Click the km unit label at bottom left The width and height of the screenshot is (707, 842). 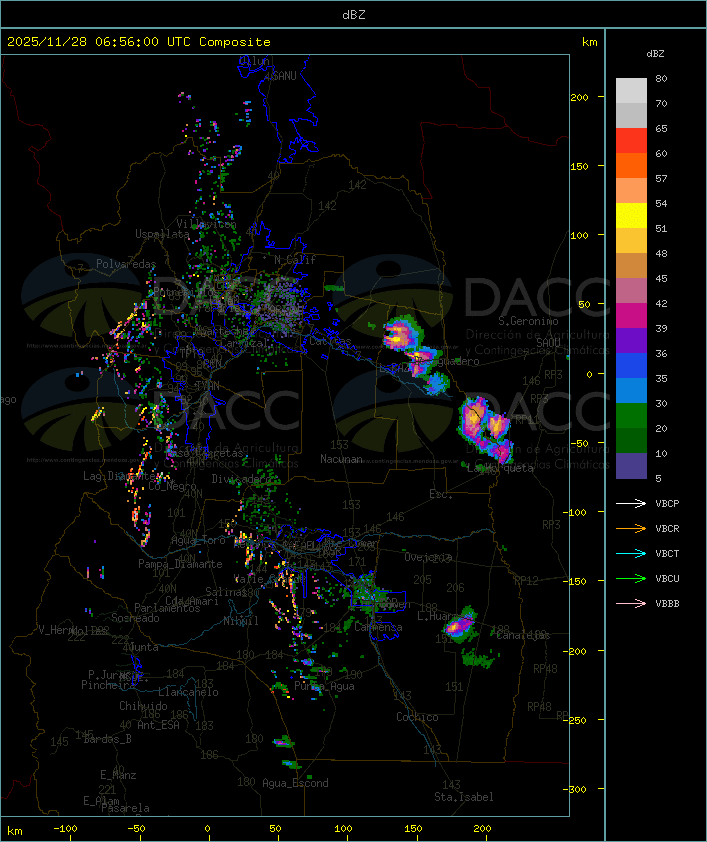point(14,831)
